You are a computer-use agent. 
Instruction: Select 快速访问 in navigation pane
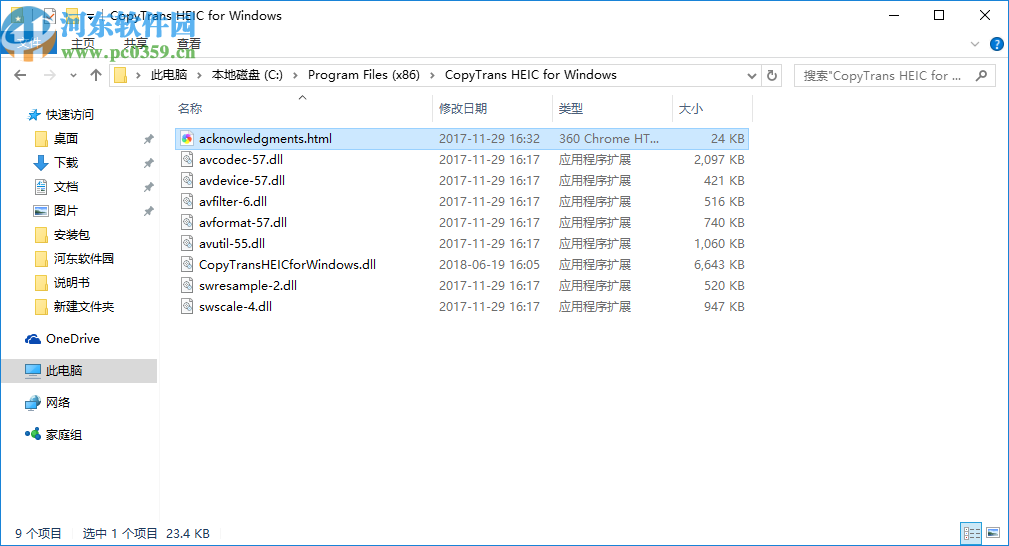[69, 115]
